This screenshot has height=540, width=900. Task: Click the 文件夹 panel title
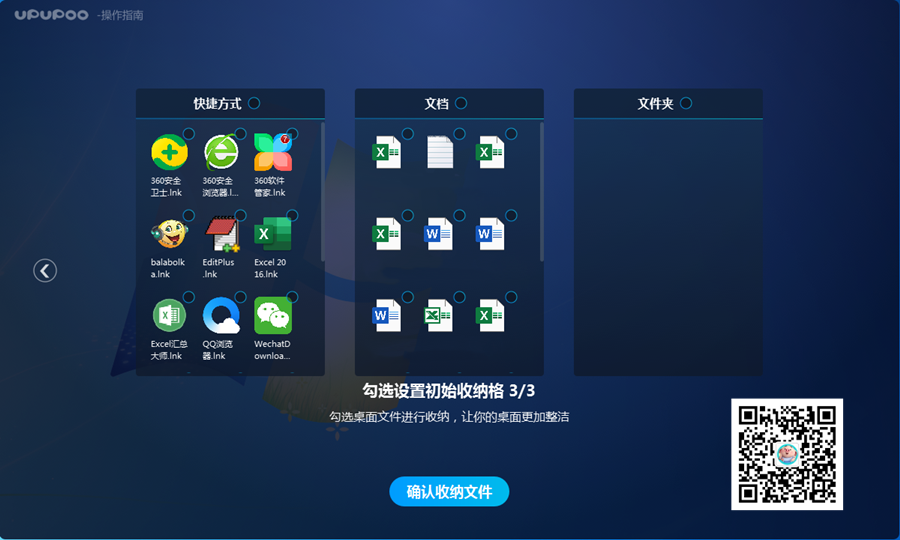pyautogui.click(x=655, y=103)
